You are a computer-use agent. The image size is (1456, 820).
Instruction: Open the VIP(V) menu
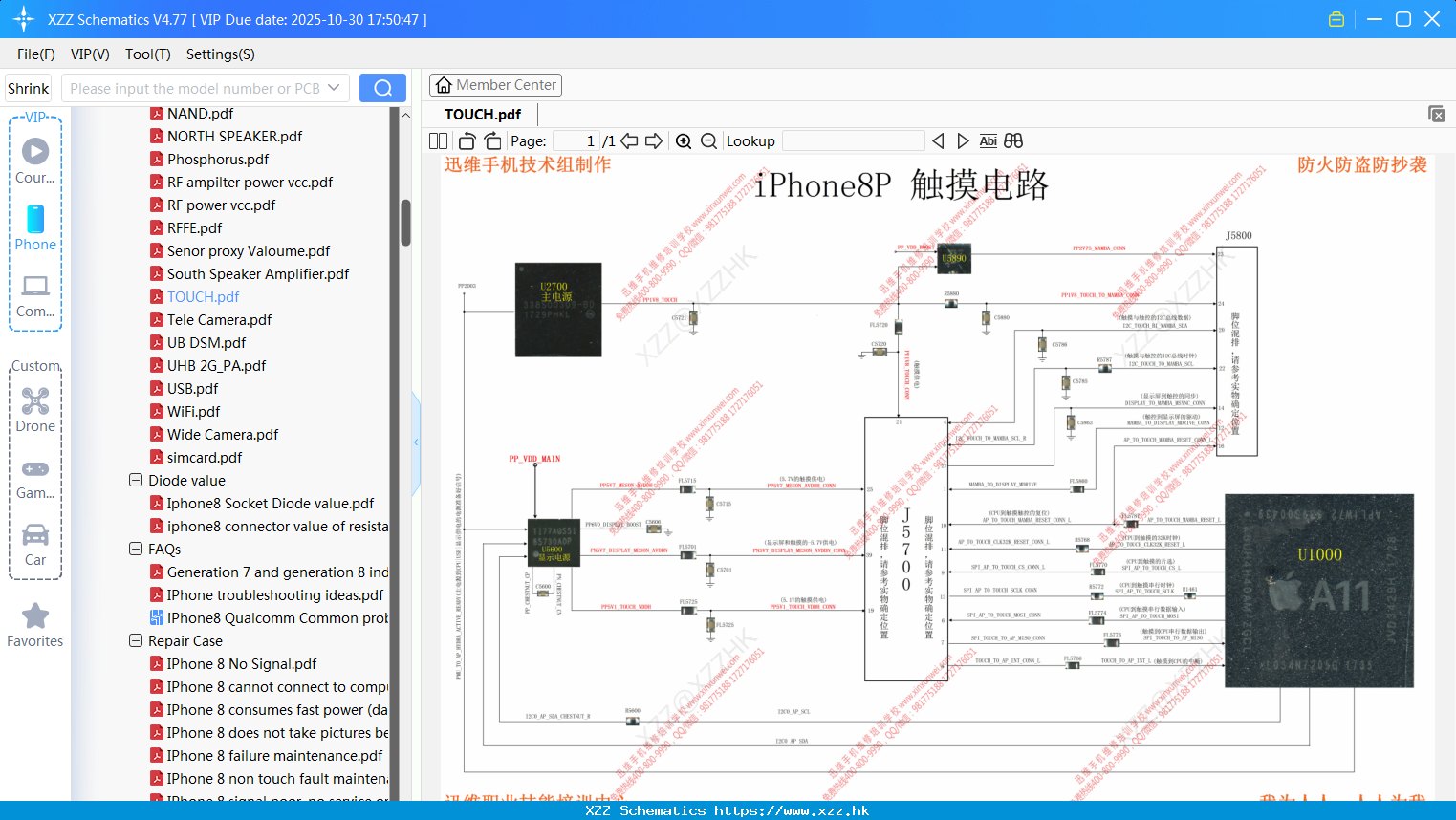tap(90, 54)
